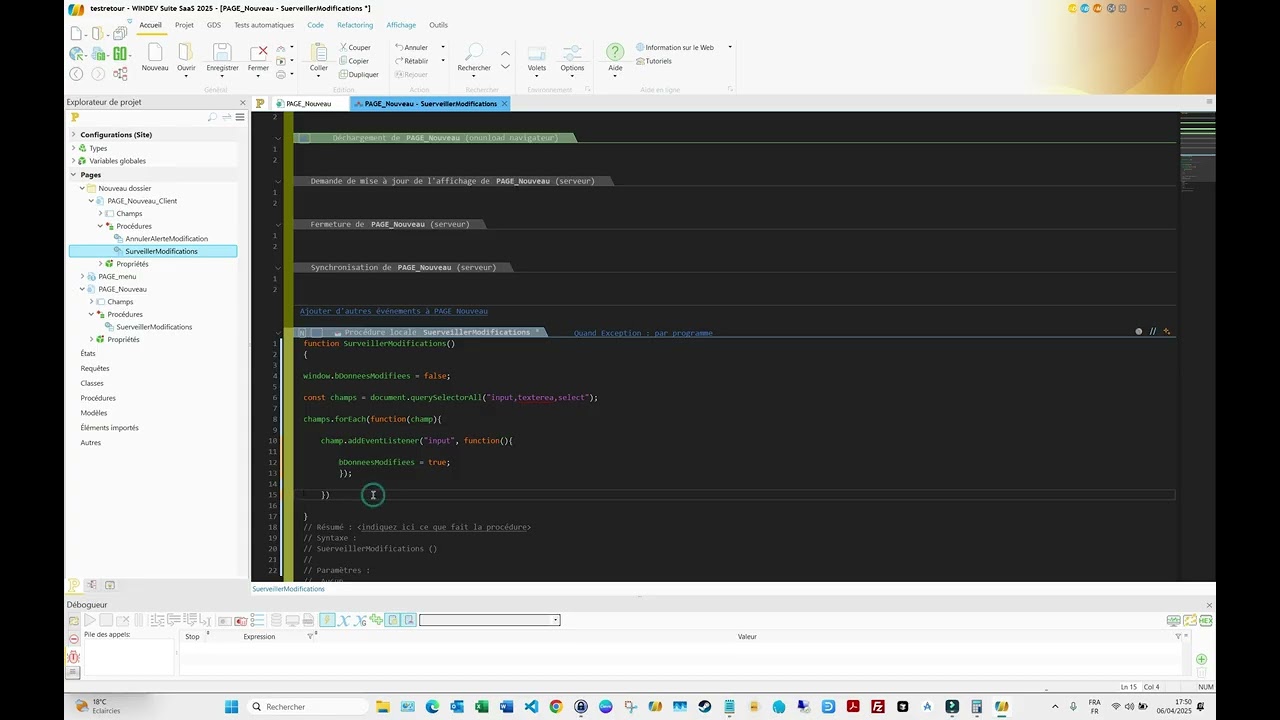The height and width of the screenshot is (720, 1280).
Task: Click the debugger stop square icon
Action: (x=106, y=620)
